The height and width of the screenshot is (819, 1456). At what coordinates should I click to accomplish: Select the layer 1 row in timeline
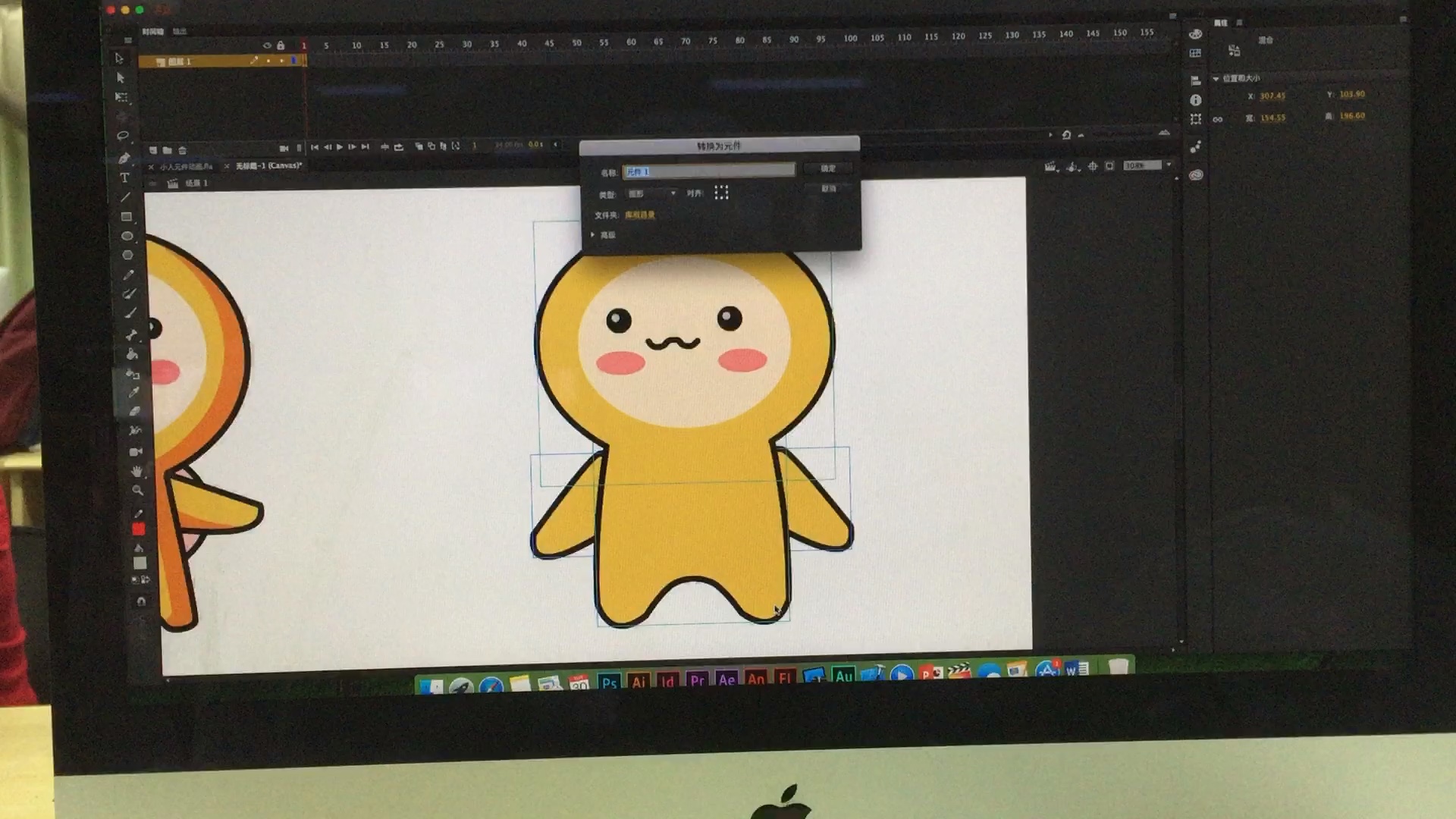point(222,61)
